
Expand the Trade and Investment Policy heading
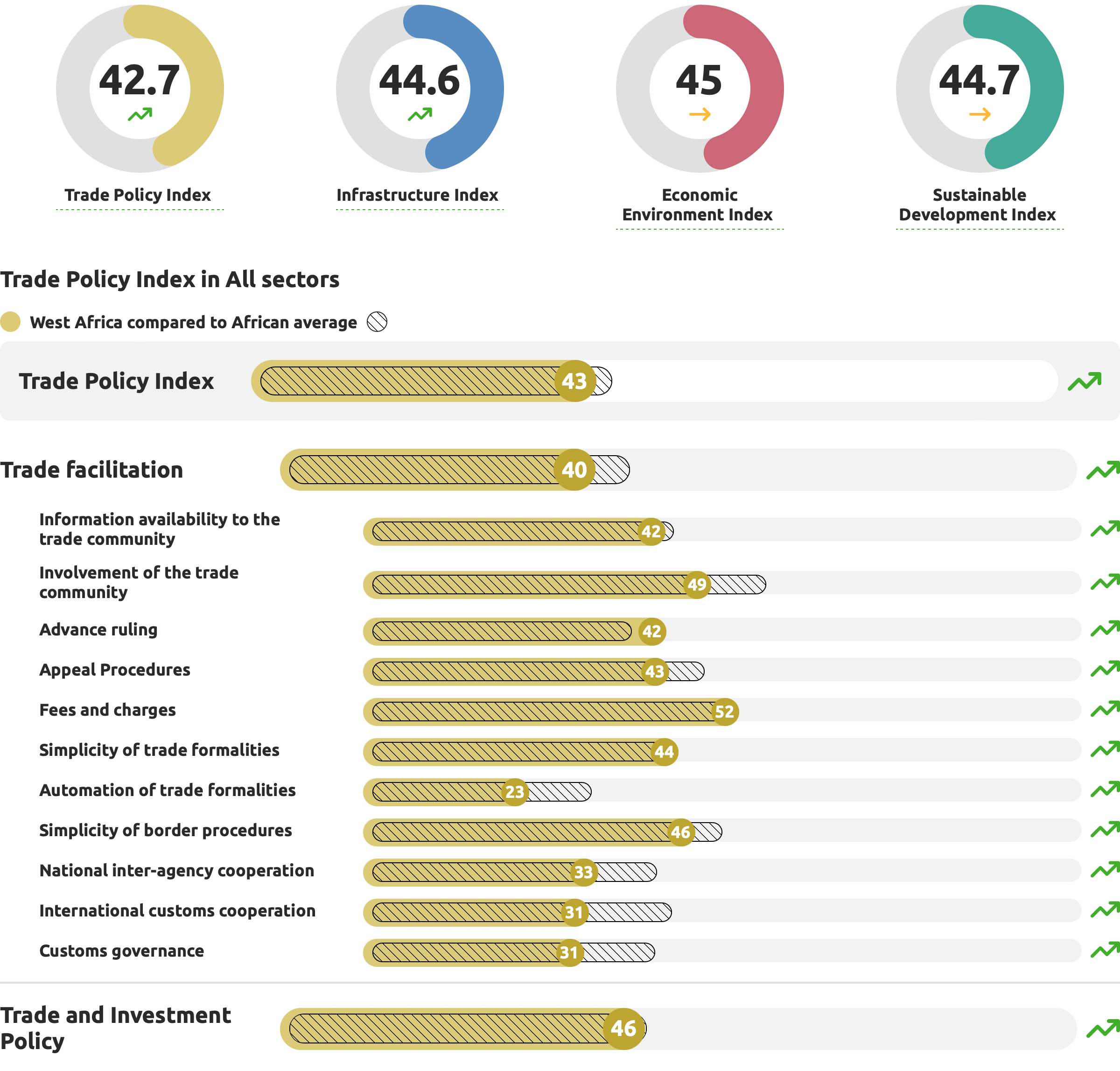tap(115, 1028)
